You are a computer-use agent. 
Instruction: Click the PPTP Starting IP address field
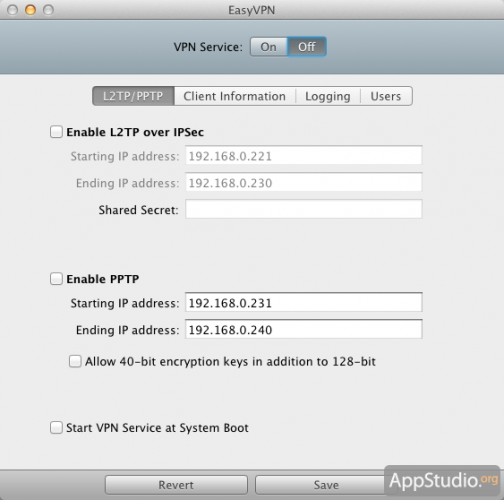tap(304, 302)
